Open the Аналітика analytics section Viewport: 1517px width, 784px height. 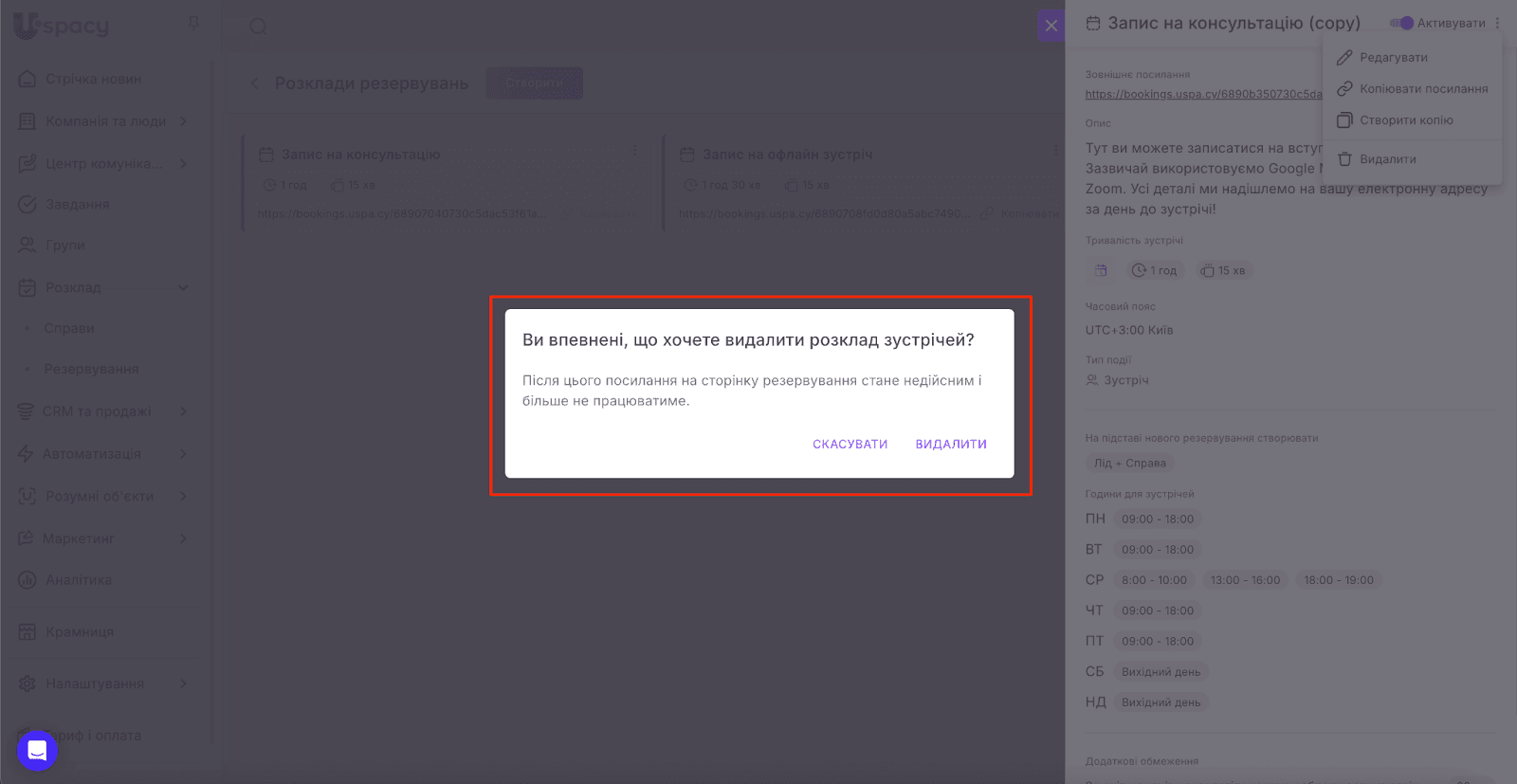click(79, 579)
